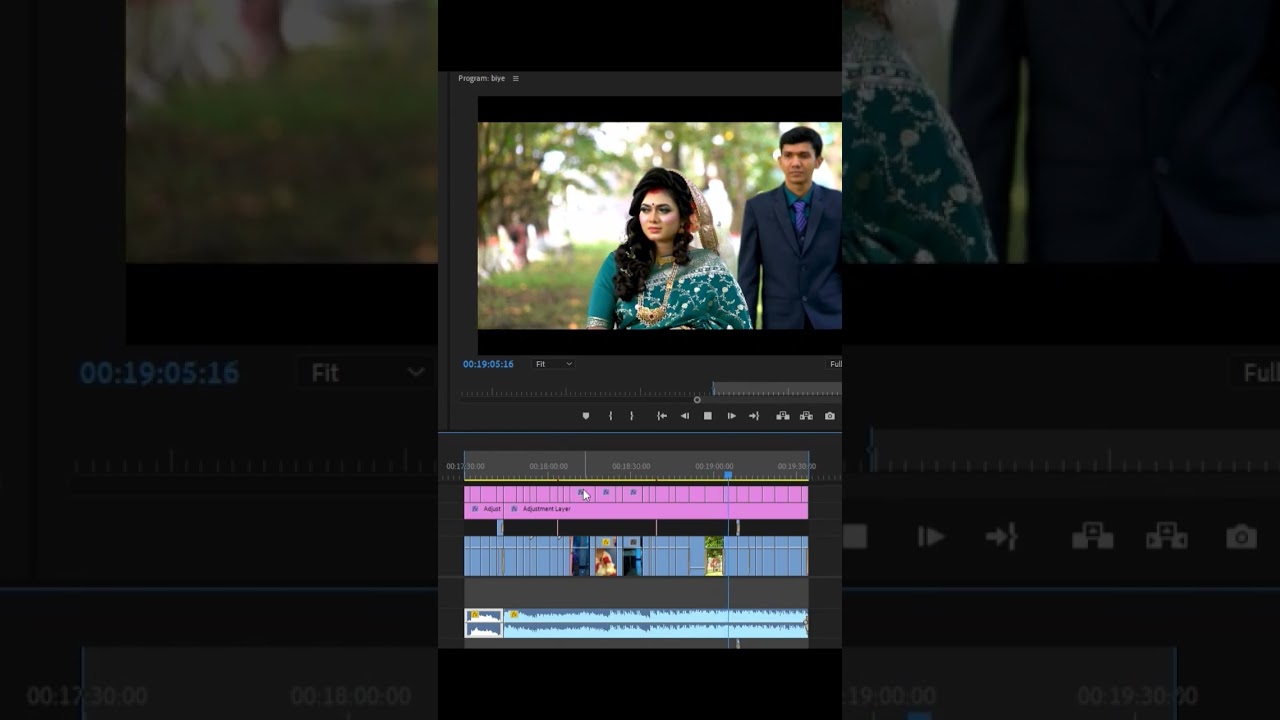1280x720 pixels.
Task: Export frame with camera icon
Action: [x=829, y=416]
